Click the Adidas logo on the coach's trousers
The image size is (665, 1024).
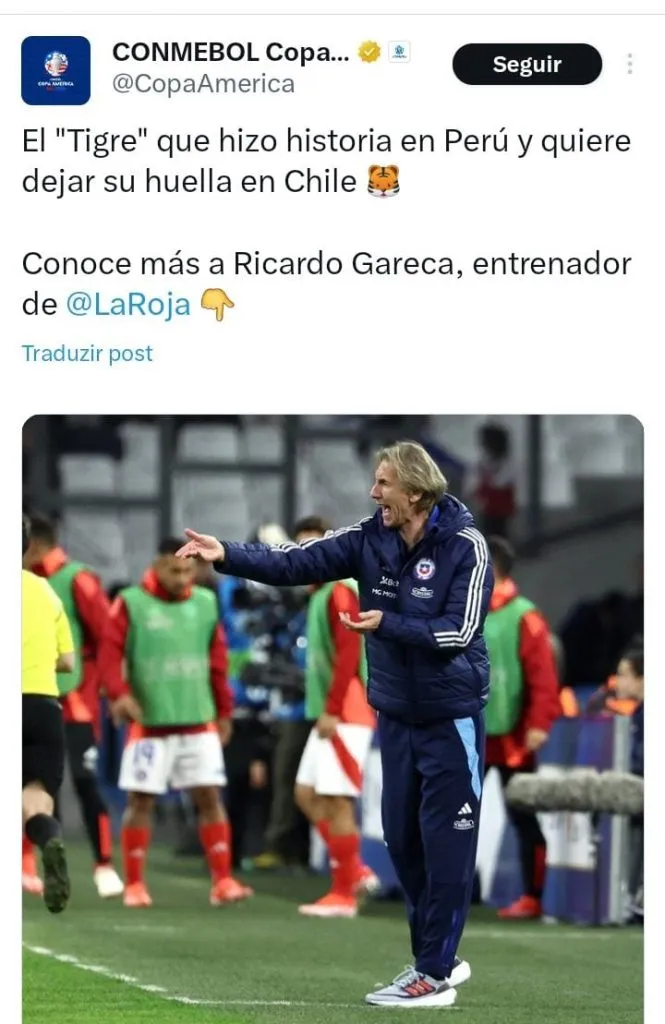464,809
